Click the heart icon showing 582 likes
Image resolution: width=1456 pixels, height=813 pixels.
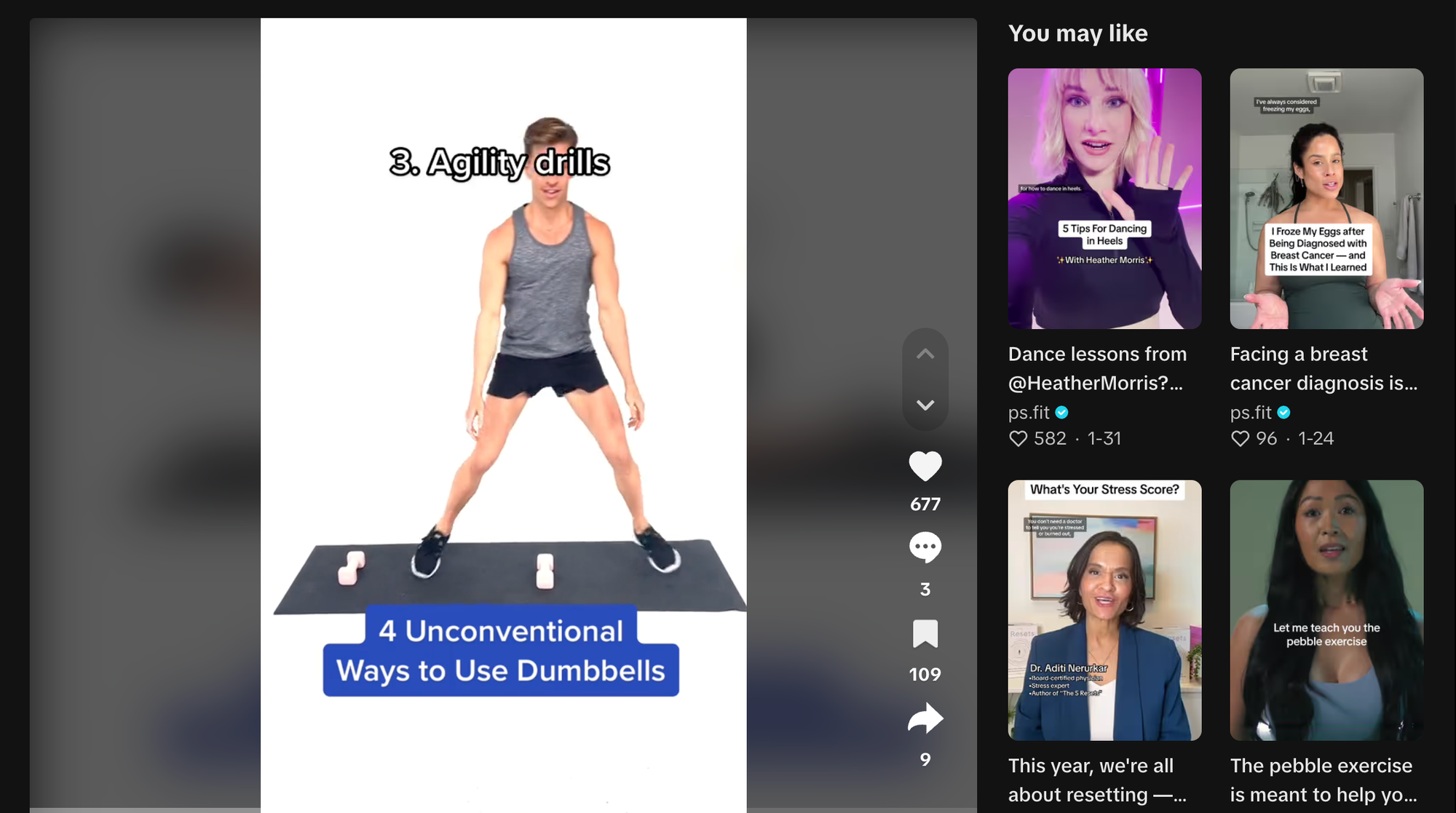tap(1018, 438)
